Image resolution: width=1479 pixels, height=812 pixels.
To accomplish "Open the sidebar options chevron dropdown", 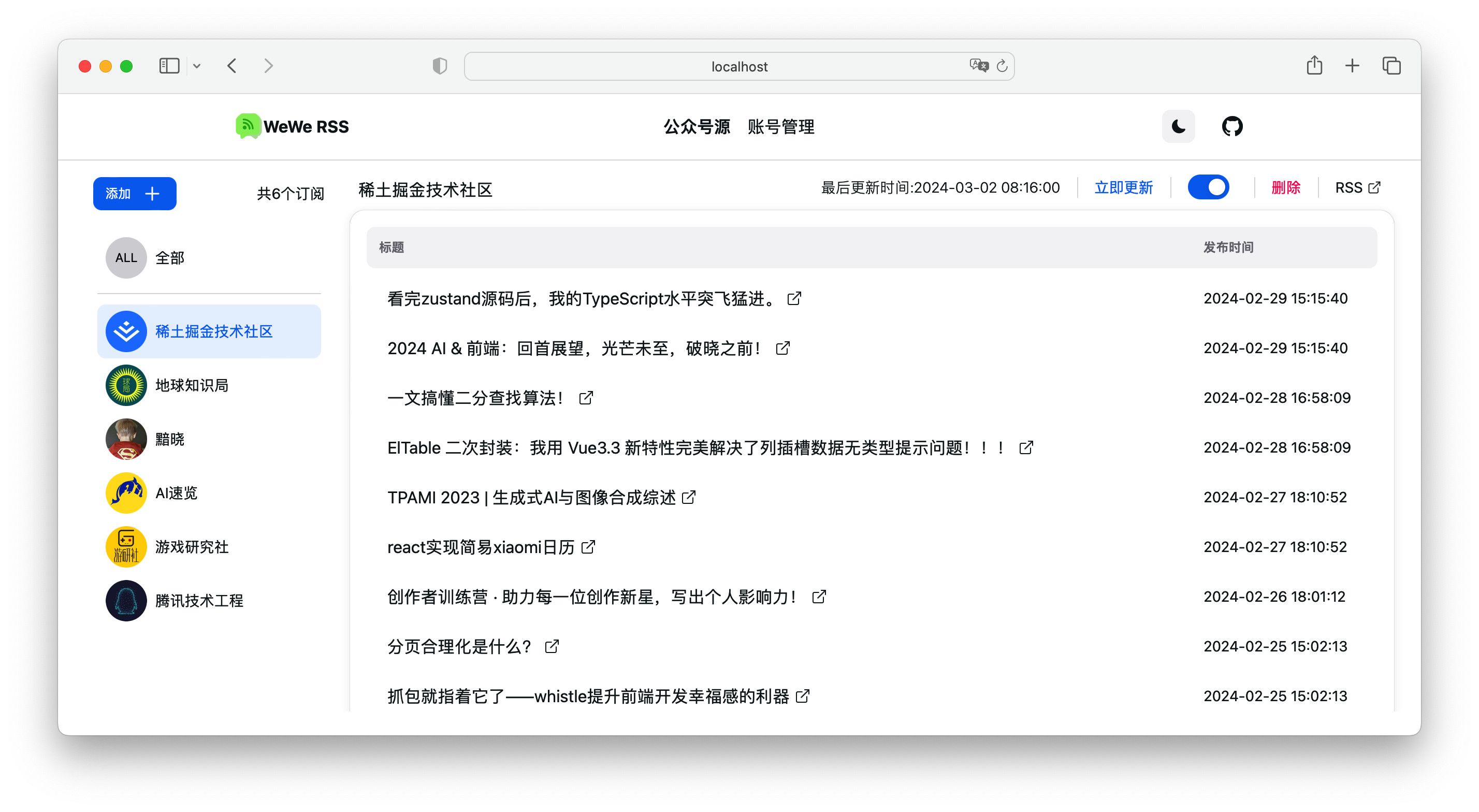I will [197, 65].
